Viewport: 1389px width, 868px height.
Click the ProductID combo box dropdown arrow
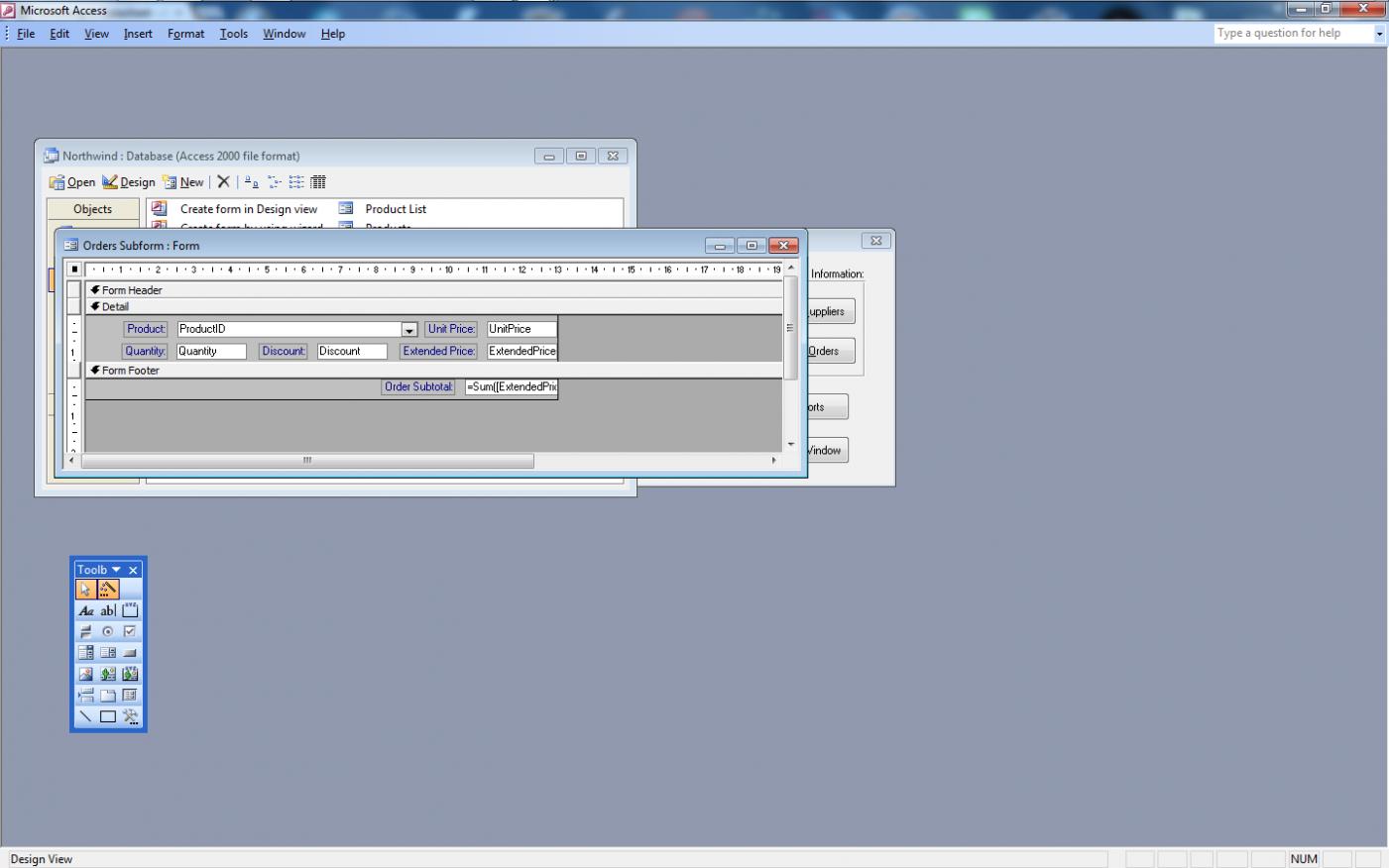(x=409, y=330)
